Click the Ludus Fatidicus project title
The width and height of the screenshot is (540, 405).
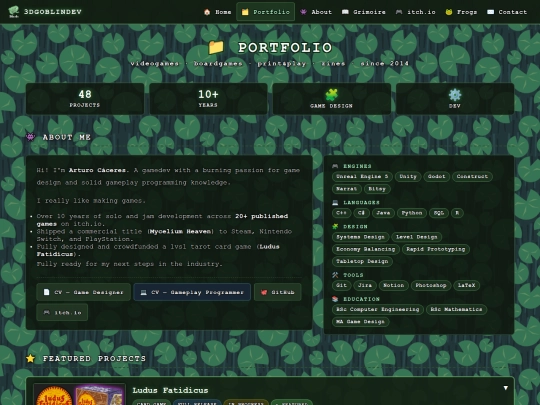point(170,390)
